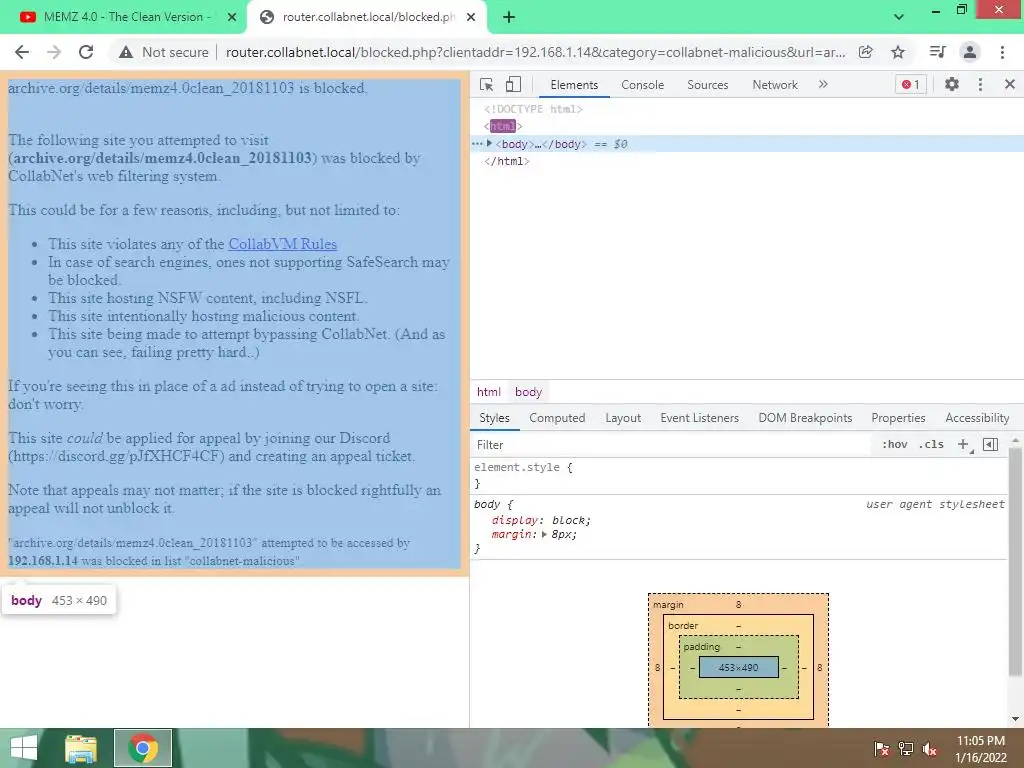Expand the margin shorthand triangle
Screen dimensions: 1024x768
[x=544, y=534]
